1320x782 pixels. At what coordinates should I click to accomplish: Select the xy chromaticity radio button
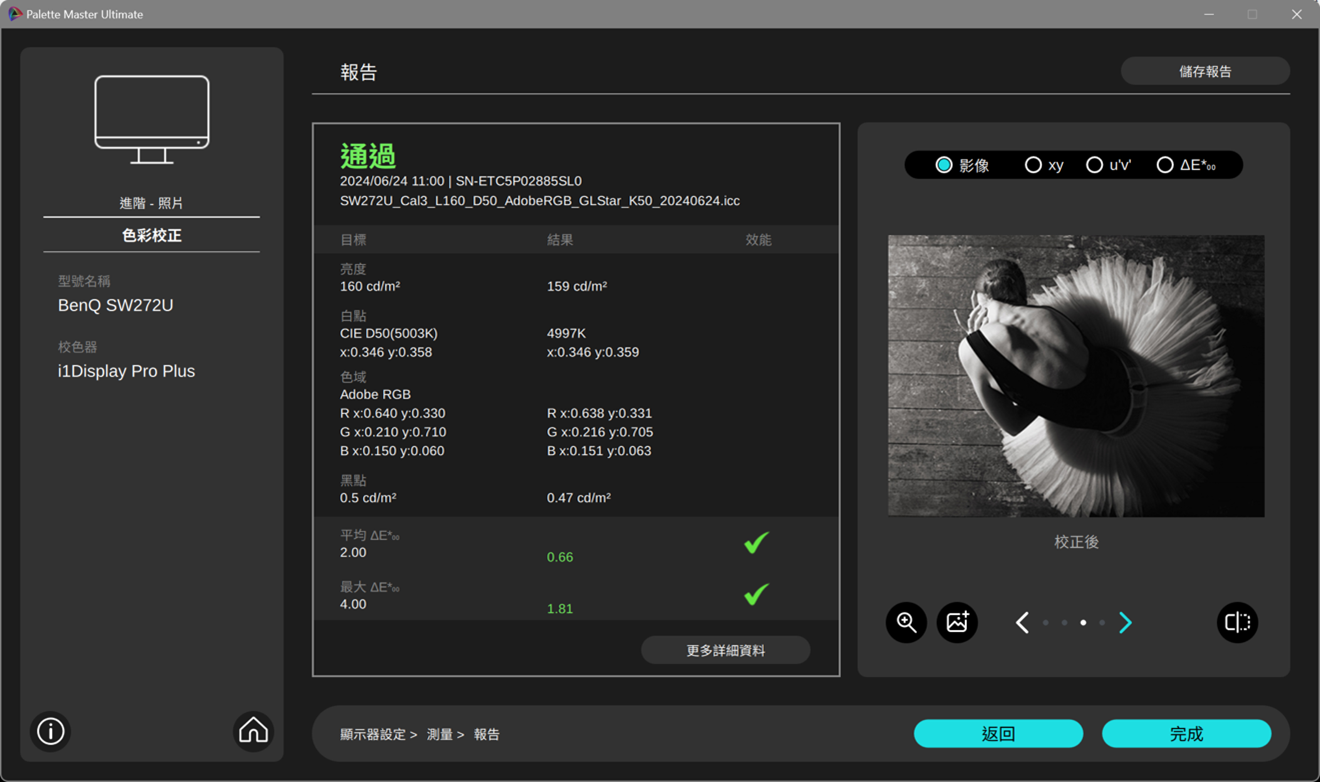click(1033, 165)
